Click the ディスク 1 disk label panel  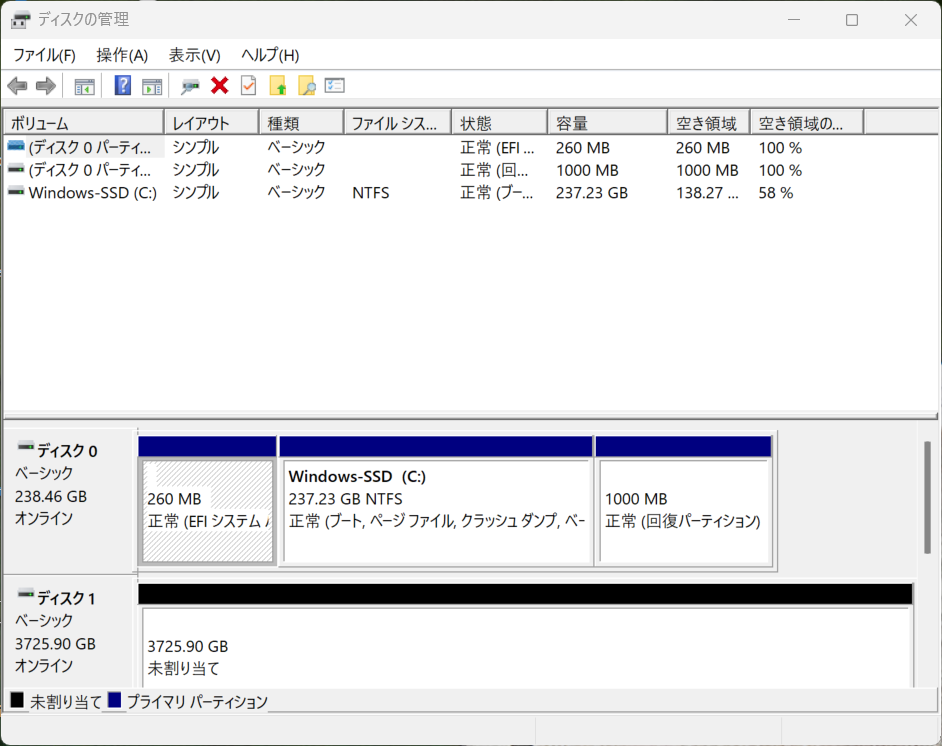click(x=69, y=632)
